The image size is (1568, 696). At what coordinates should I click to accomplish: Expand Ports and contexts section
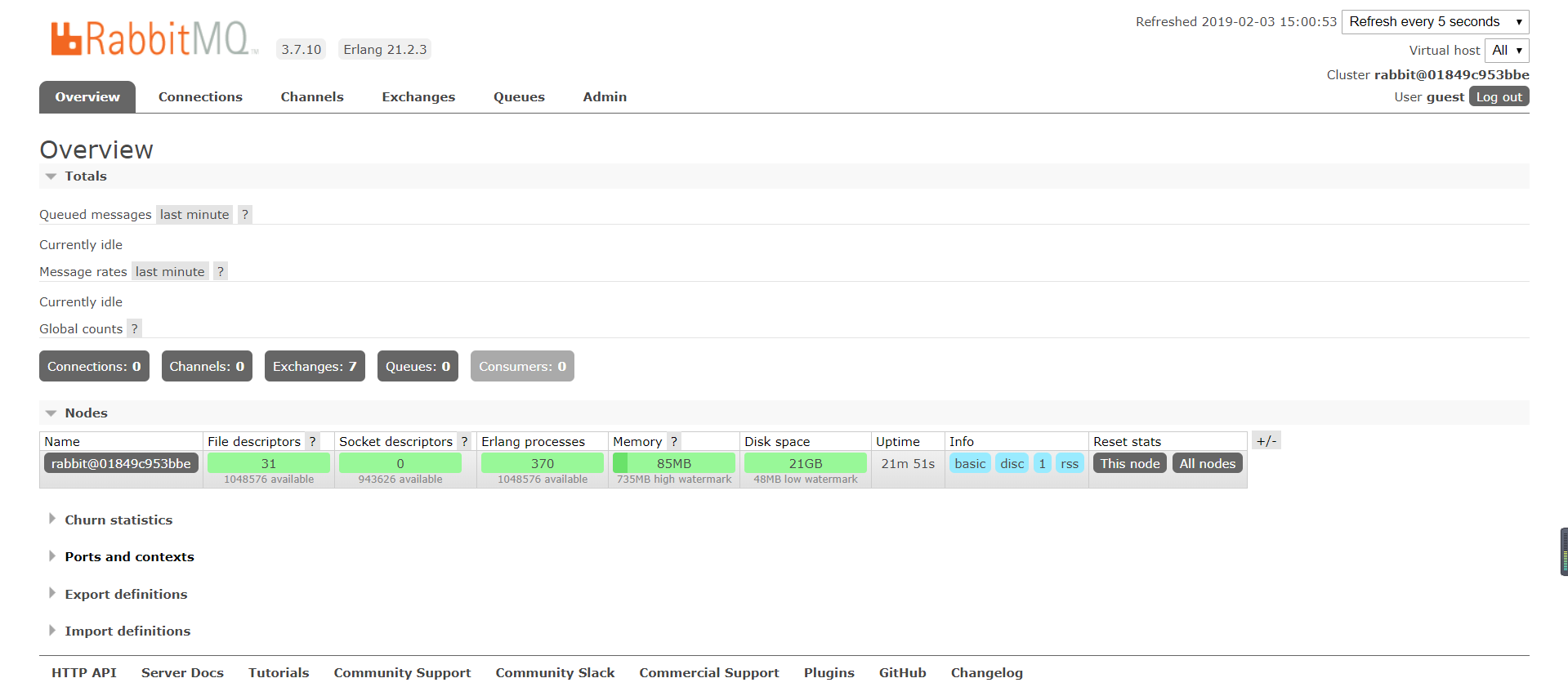129,557
